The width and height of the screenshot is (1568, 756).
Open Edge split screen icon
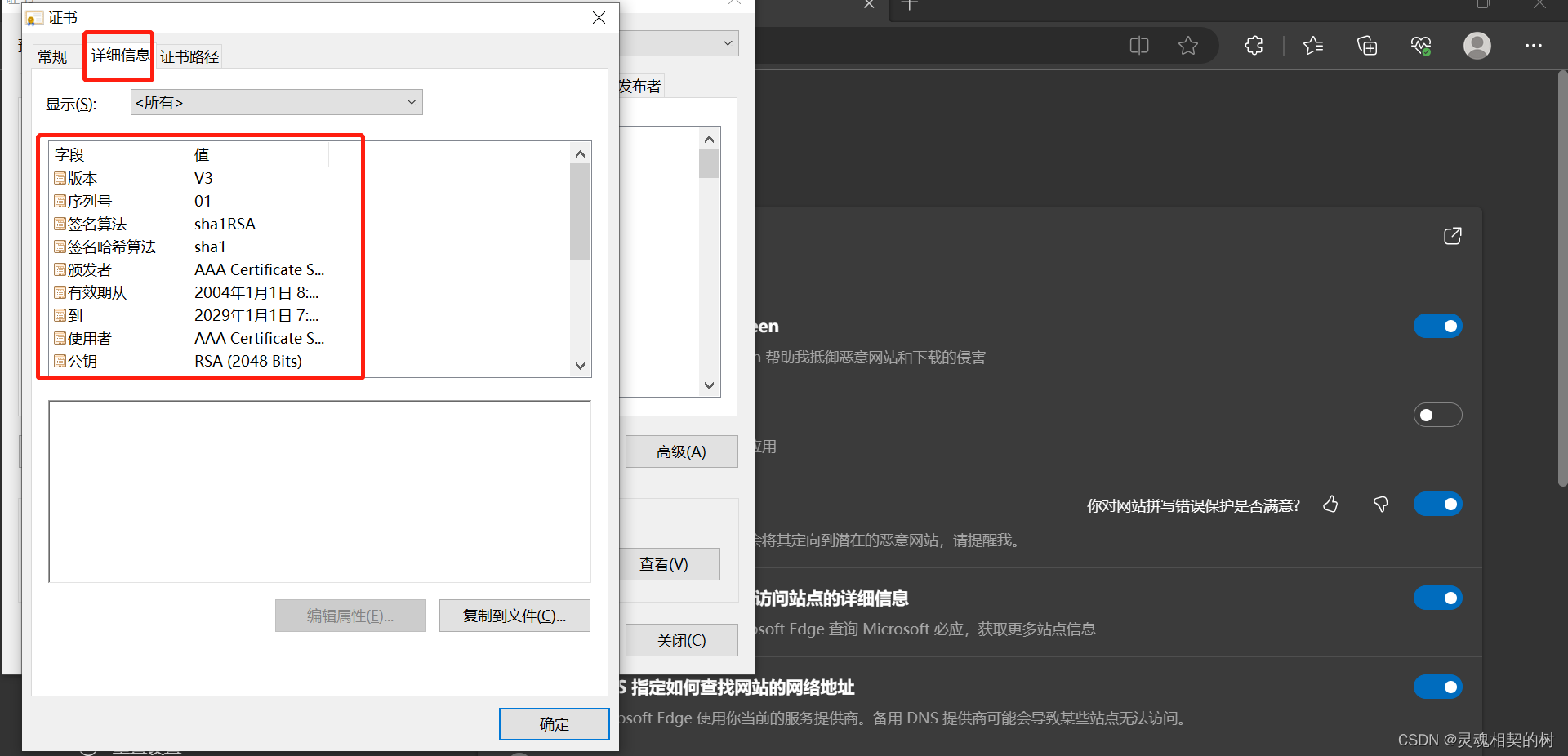click(x=1139, y=46)
